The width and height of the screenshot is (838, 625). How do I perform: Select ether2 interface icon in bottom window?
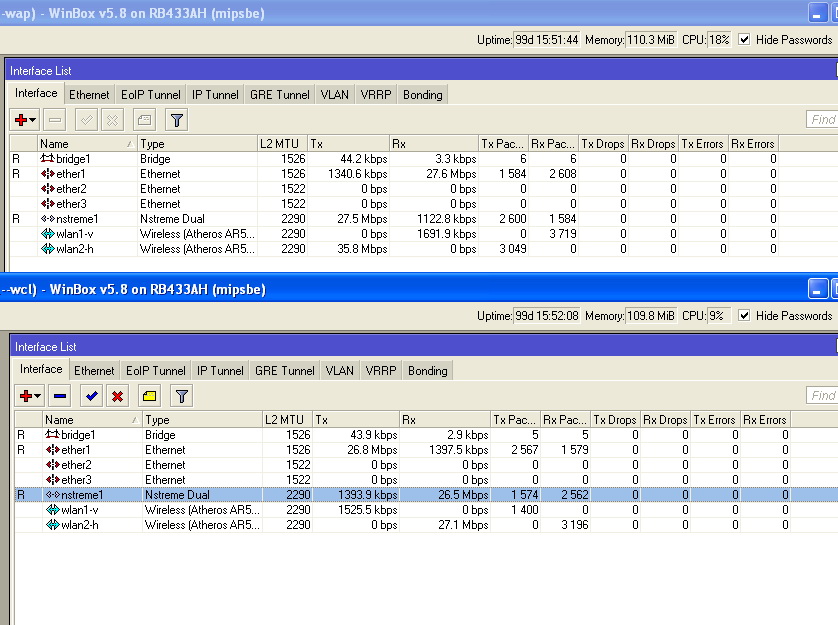pos(52,465)
